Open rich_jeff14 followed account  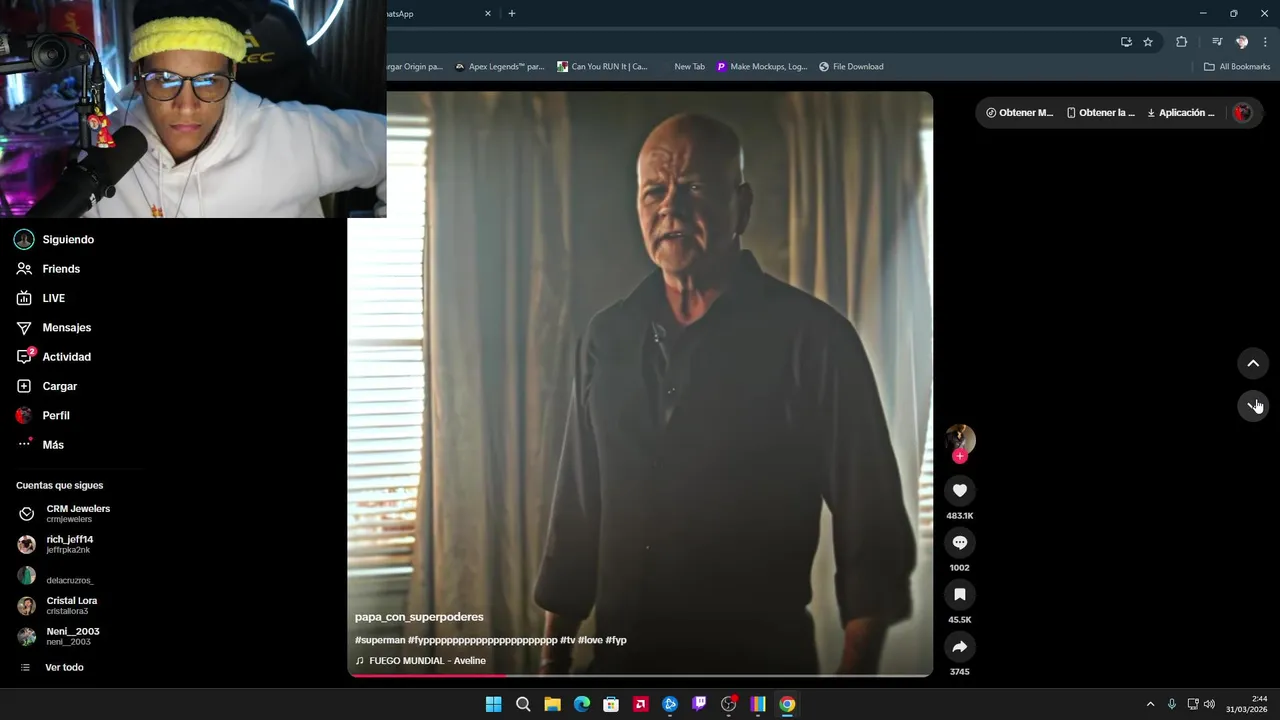56,544
